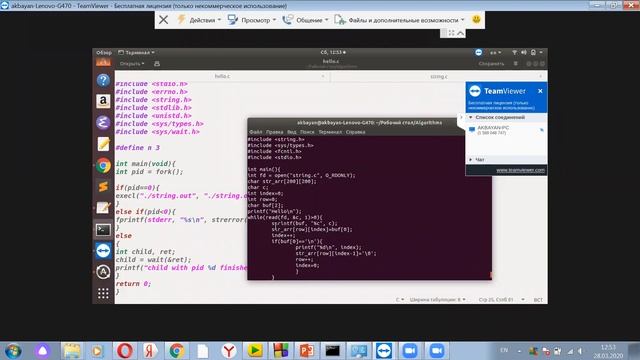
Task: Open the Windows Start button
Action: coord(13,351)
